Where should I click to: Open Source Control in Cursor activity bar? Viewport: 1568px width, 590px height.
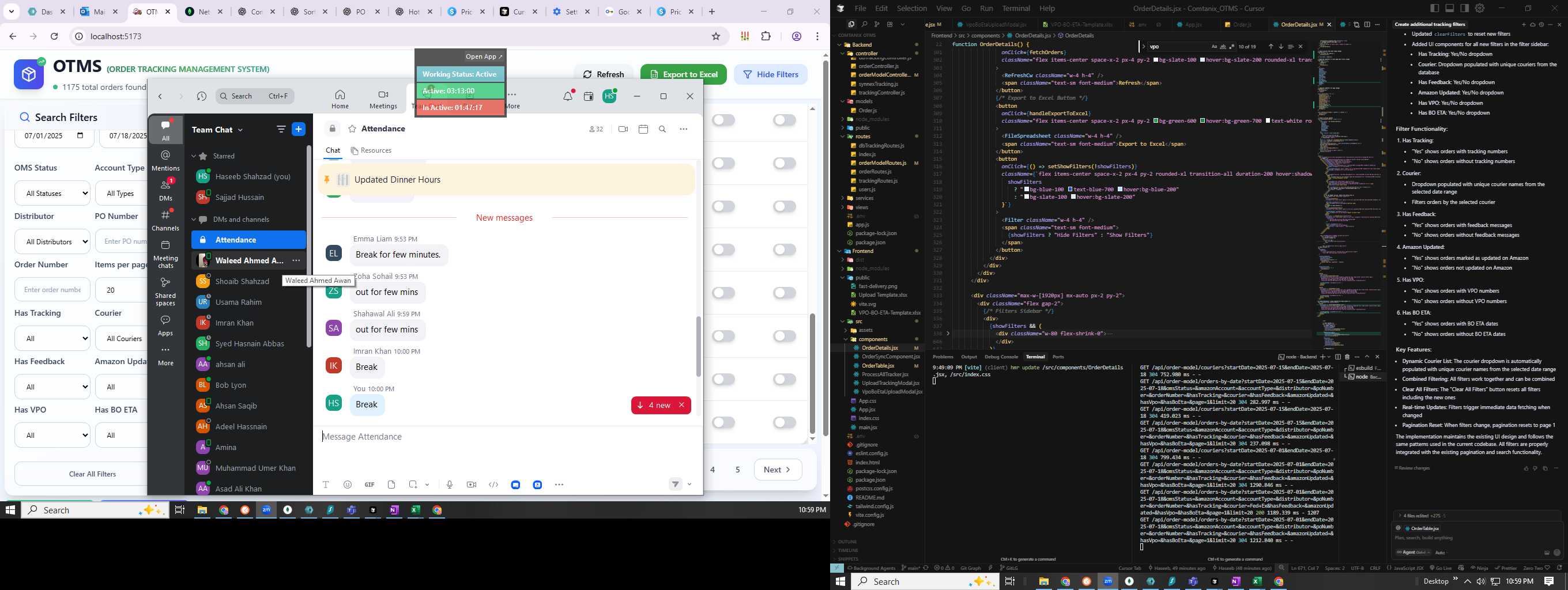pyautogui.click(x=876, y=24)
